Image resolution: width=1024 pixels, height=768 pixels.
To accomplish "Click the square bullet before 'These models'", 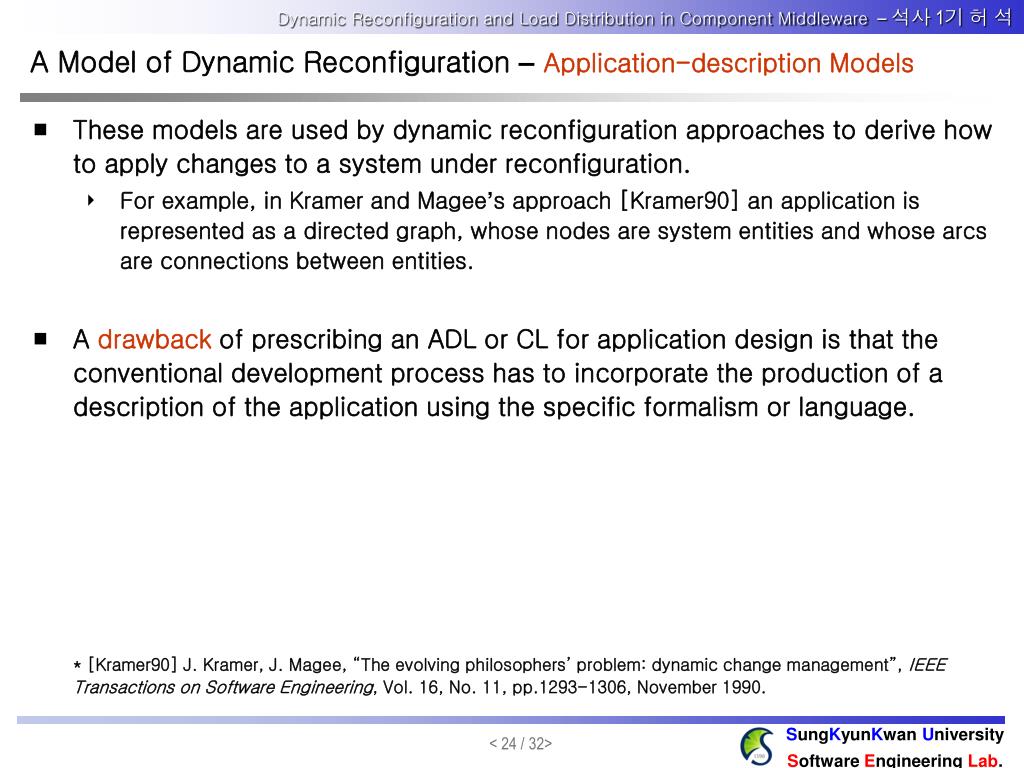I will pos(40,129).
